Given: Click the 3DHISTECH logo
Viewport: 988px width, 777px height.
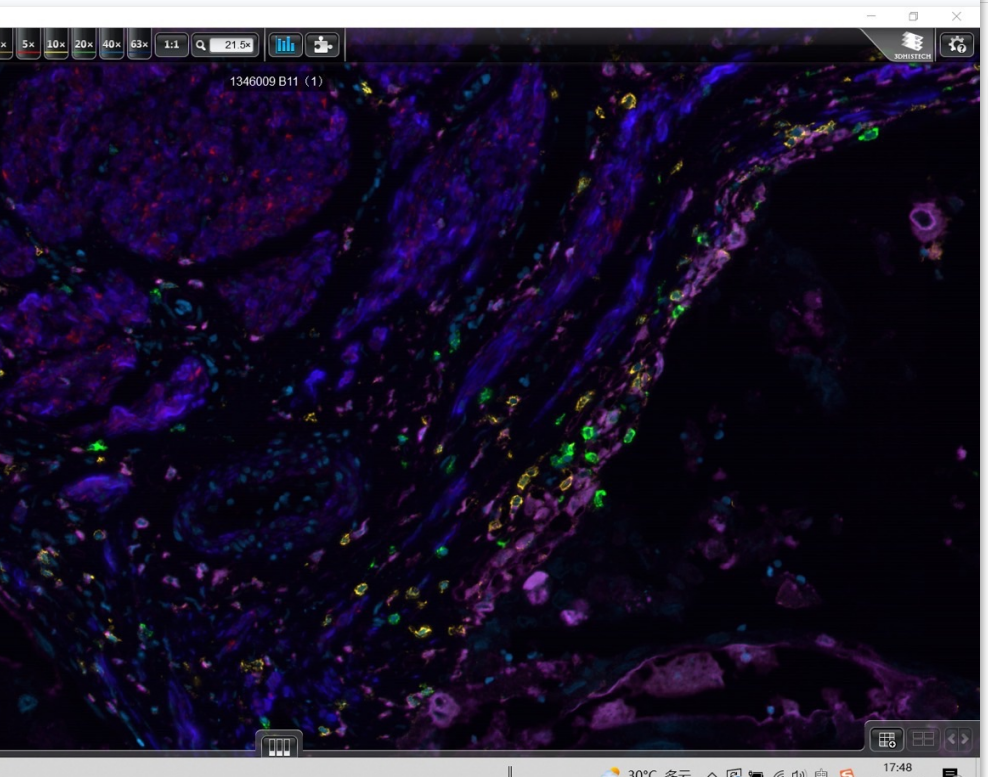Looking at the screenshot, I should 911,45.
